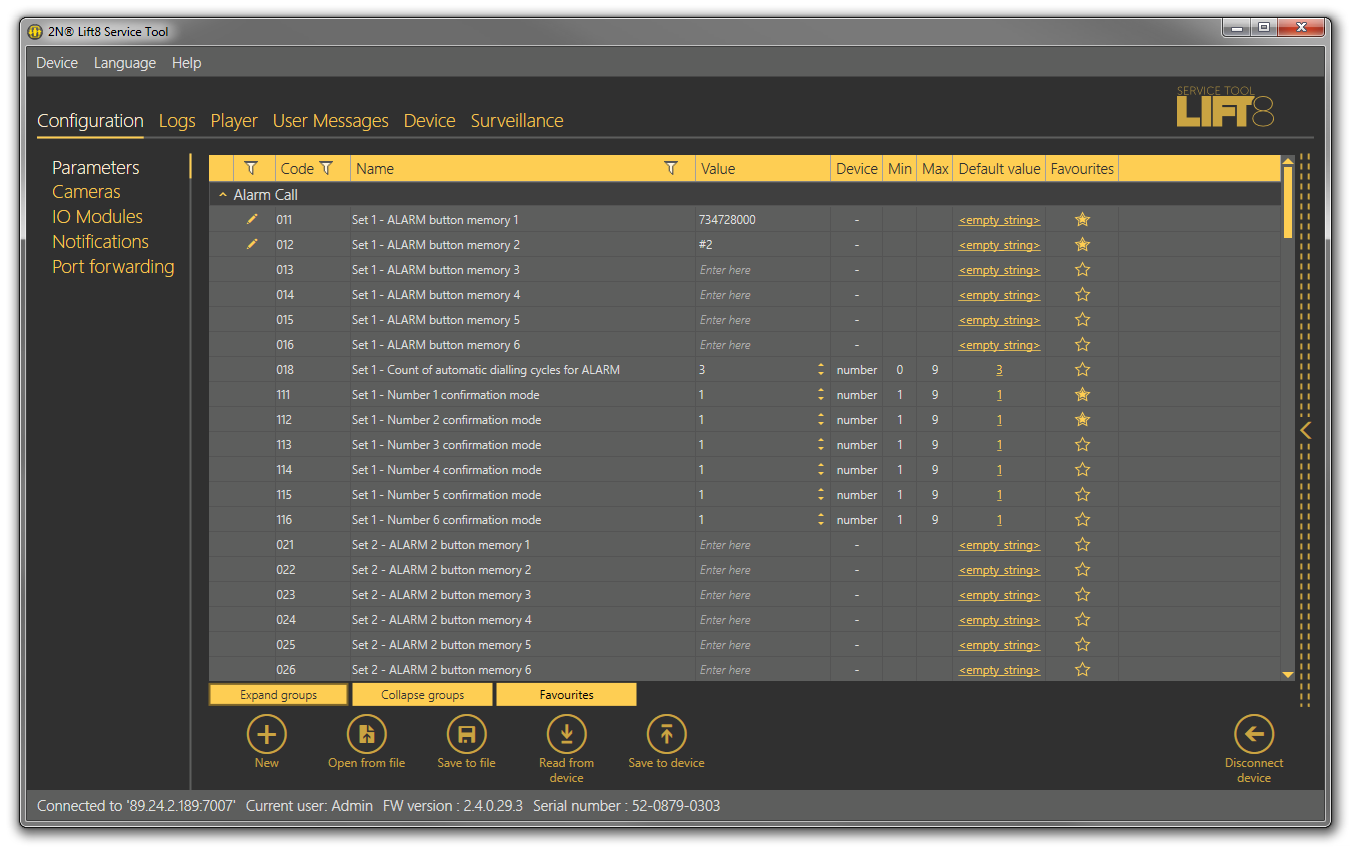Click the Save to file icon
The width and height of the screenshot is (1352, 847).
[x=466, y=735]
